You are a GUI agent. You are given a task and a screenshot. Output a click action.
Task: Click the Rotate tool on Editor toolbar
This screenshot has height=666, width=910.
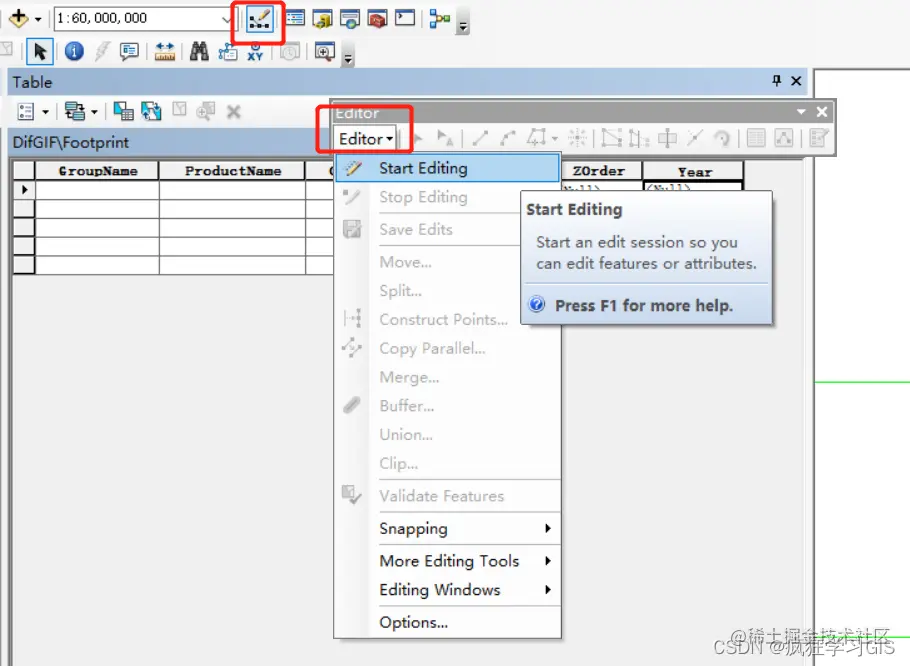[x=722, y=139]
